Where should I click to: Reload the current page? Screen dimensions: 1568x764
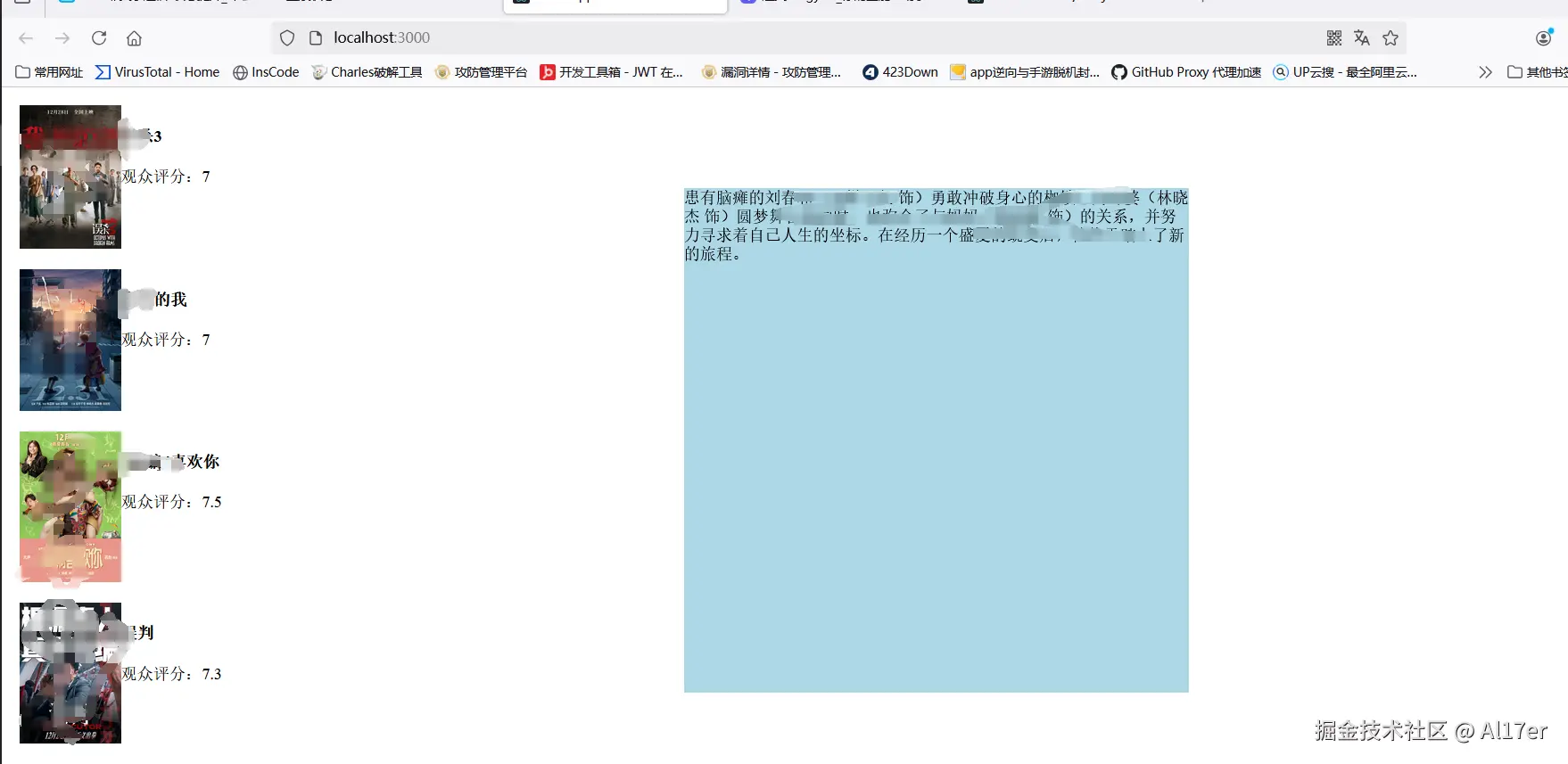99,37
